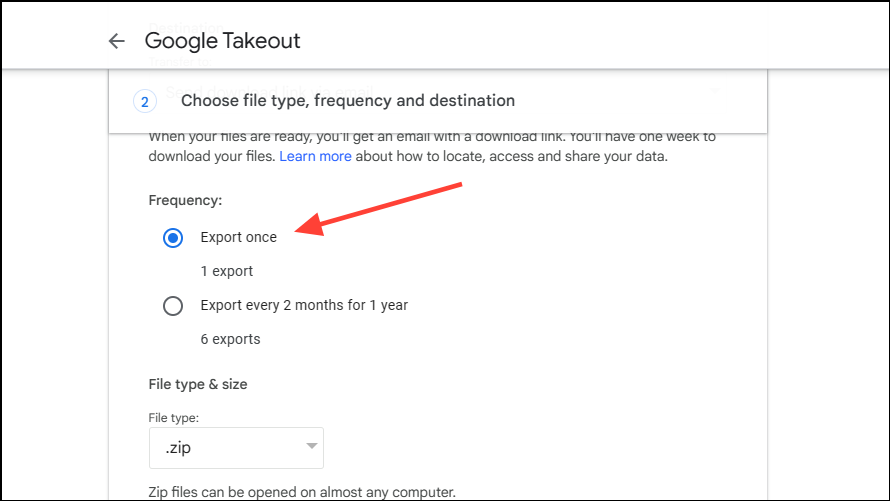This screenshot has width=890, height=501.
Task: Collapse 'Choose file type, frequency and destination' section
Action: [438, 101]
